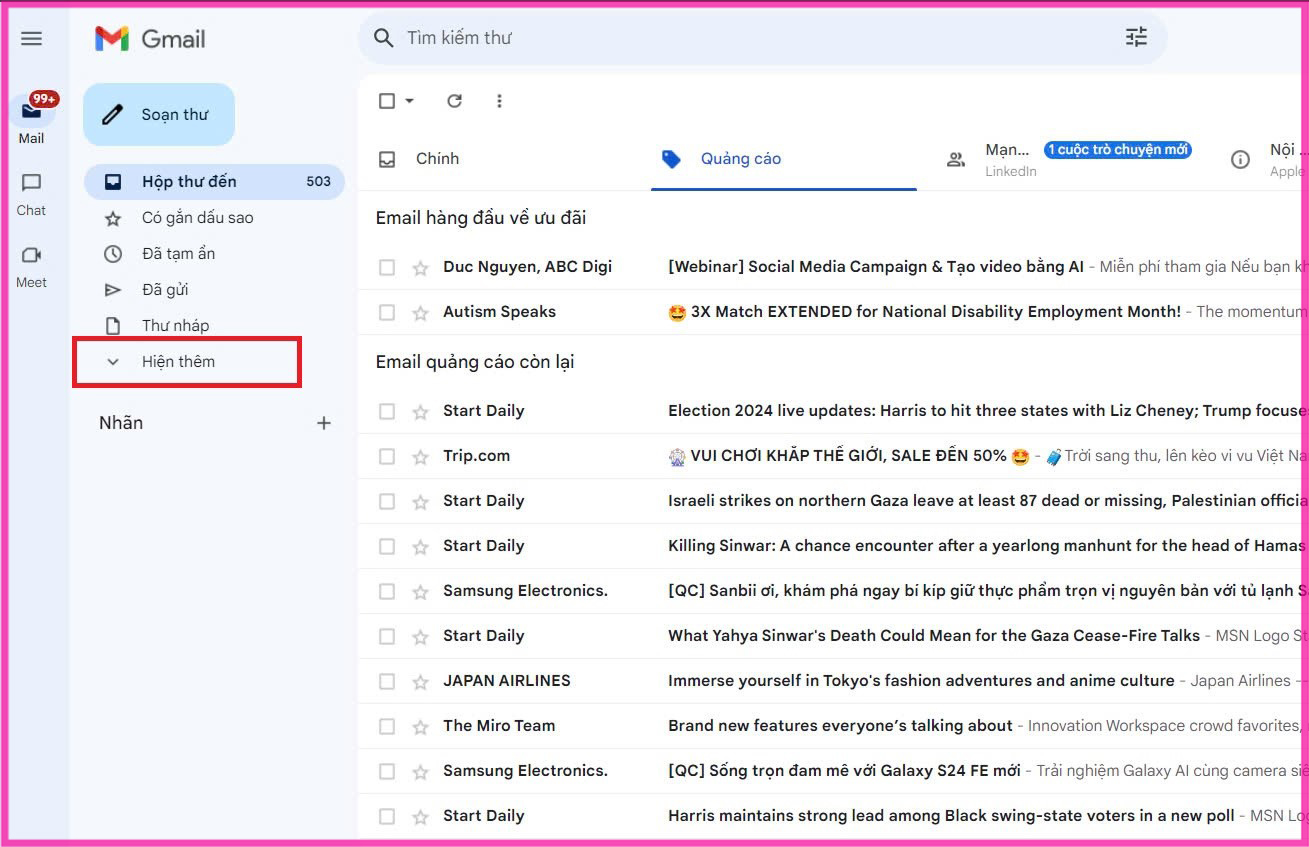Tick checkbox for Killing Sinwar email
This screenshot has width=1309, height=847.
(x=387, y=547)
